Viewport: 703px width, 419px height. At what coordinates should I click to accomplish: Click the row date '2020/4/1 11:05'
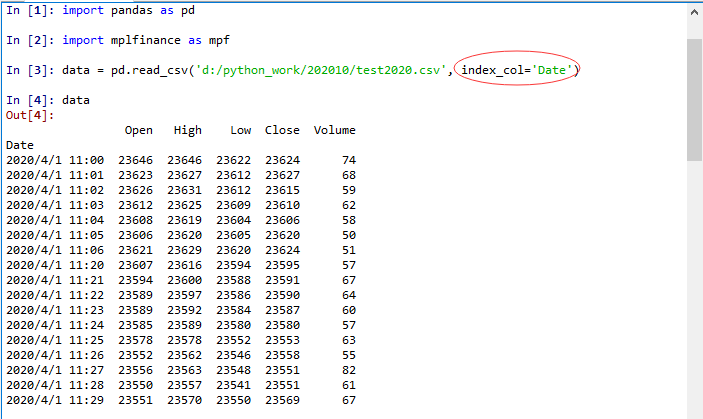(x=55, y=235)
